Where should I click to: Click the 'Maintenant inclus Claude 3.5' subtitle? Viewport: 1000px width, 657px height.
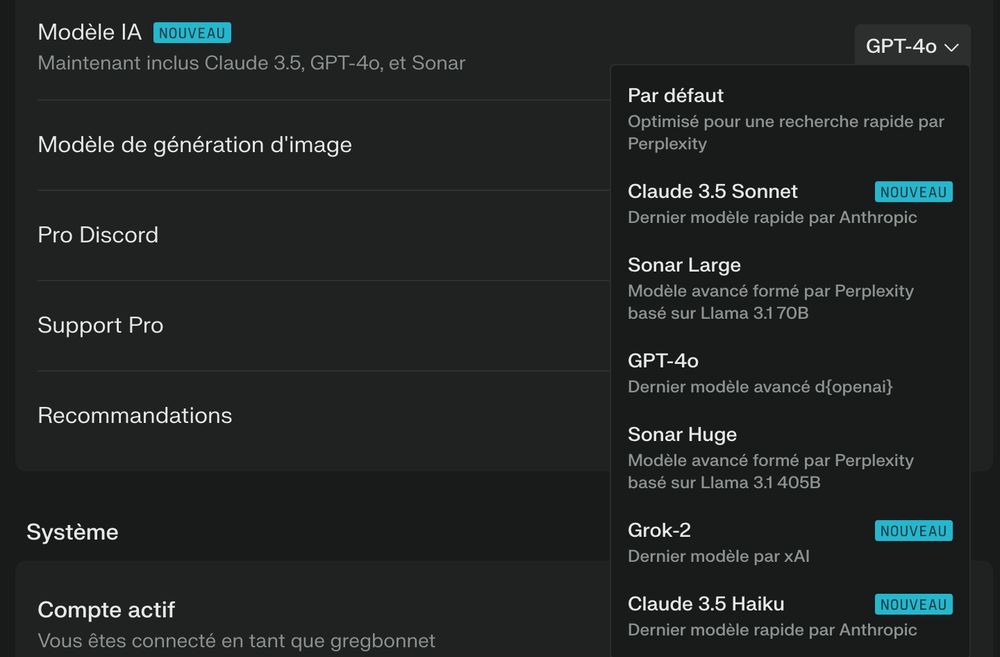click(251, 63)
